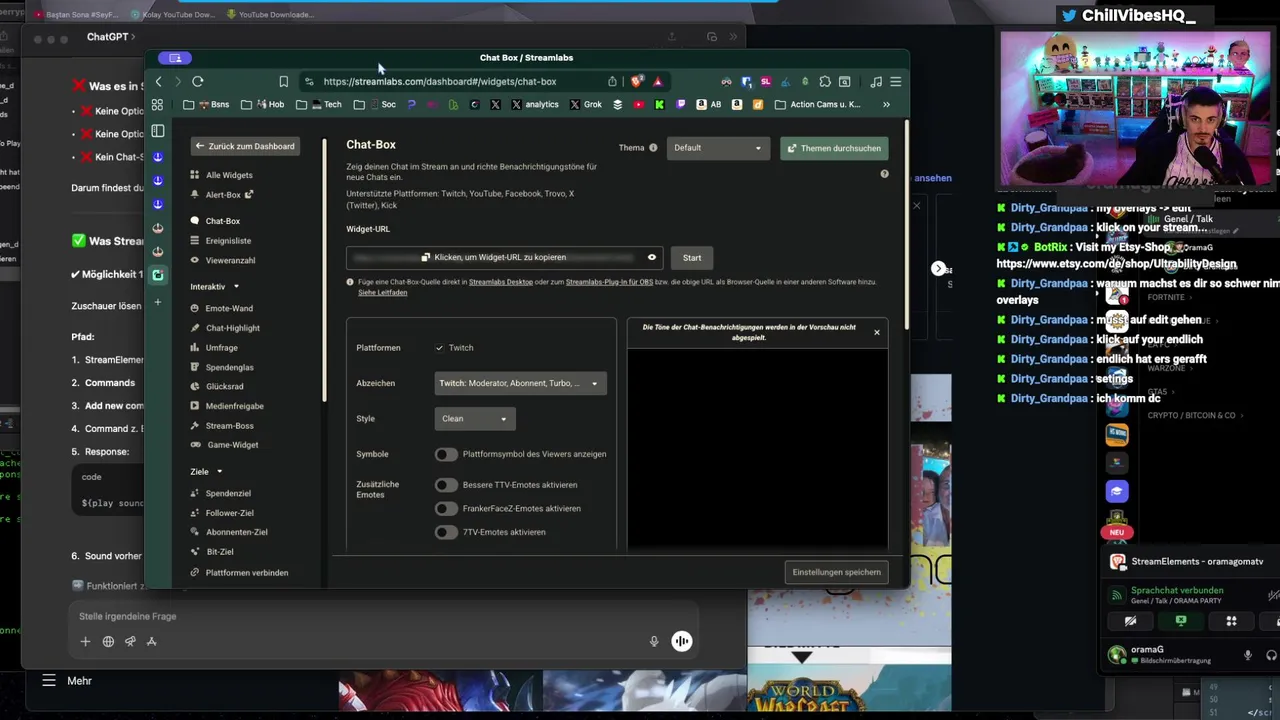Open the Grok bookmark
The width and height of the screenshot is (1280, 720).
coord(585,104)
